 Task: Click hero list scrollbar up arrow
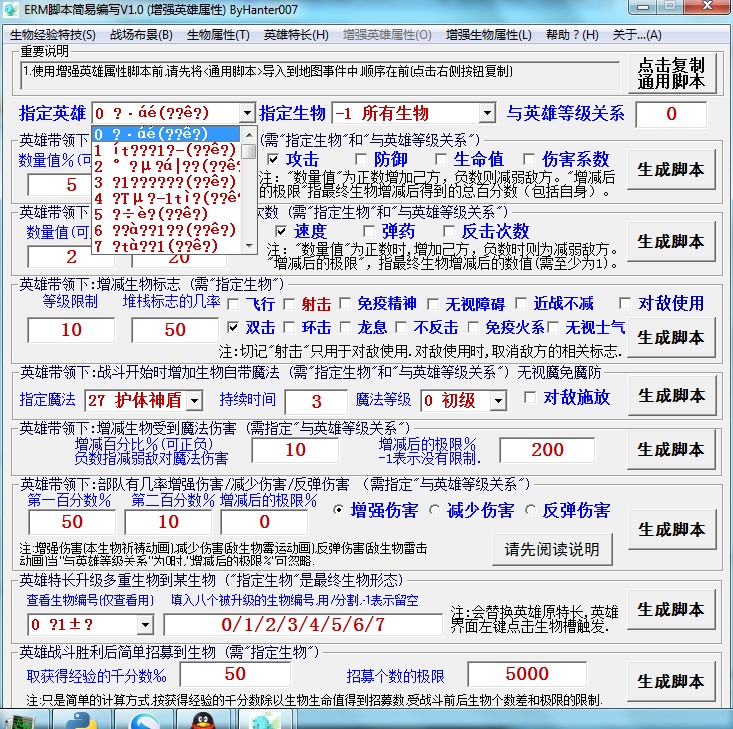coord(249,135)
